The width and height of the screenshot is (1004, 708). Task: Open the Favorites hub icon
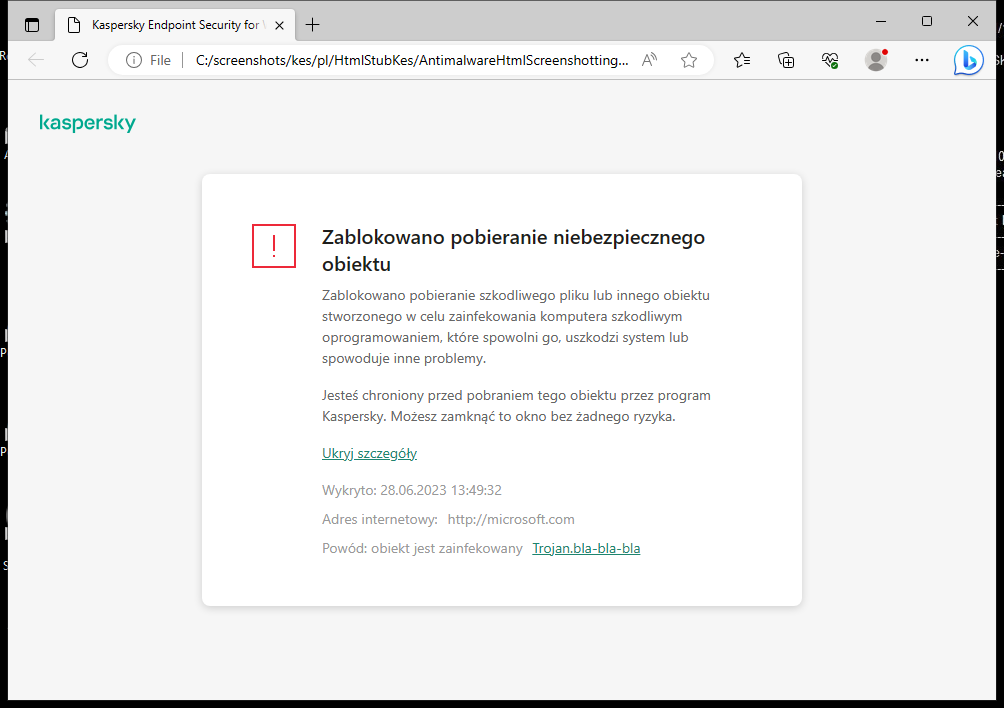pyautogui.click(x=741, y=60)
